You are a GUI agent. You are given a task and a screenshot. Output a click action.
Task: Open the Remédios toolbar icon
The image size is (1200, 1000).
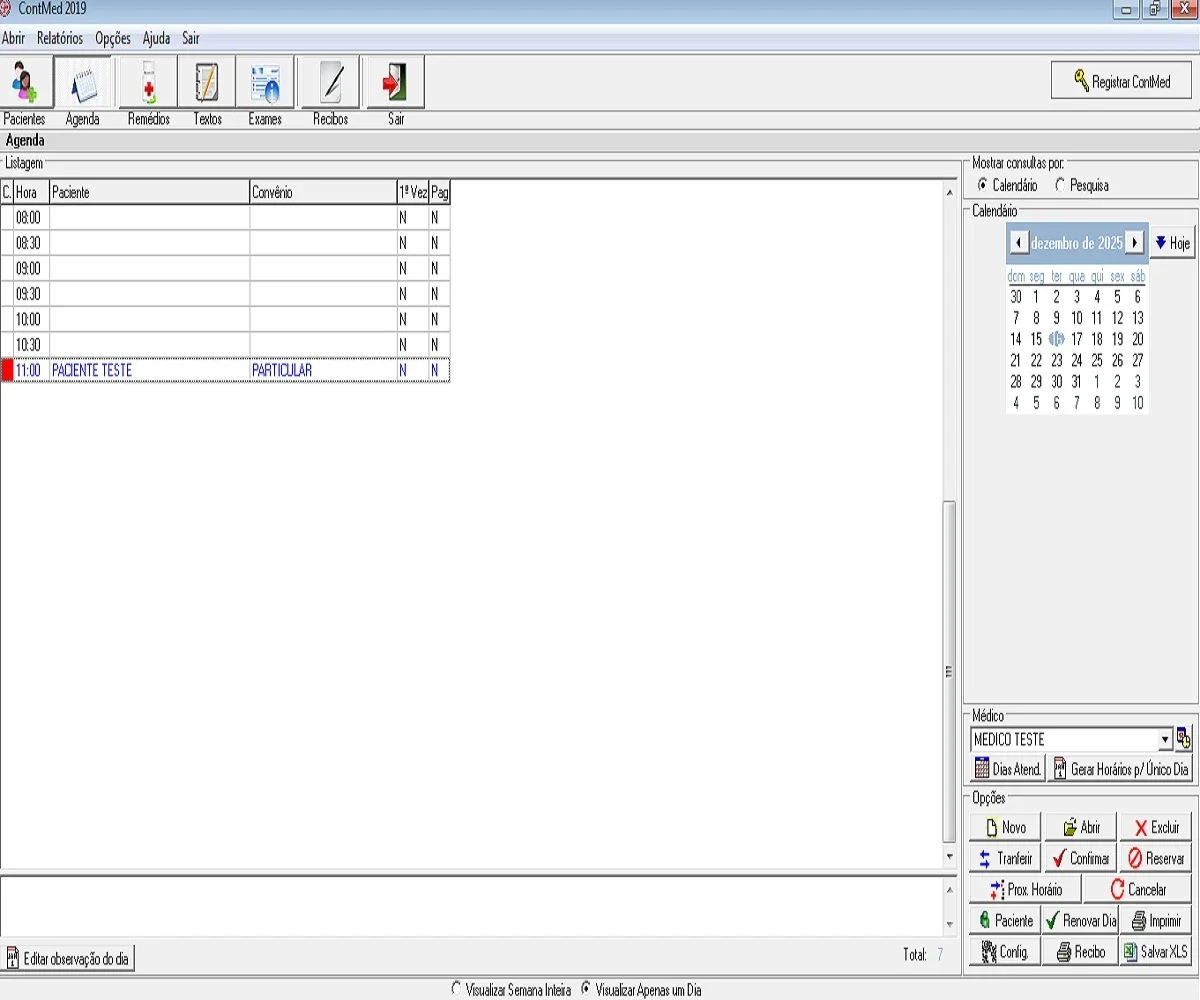point(148,83)
